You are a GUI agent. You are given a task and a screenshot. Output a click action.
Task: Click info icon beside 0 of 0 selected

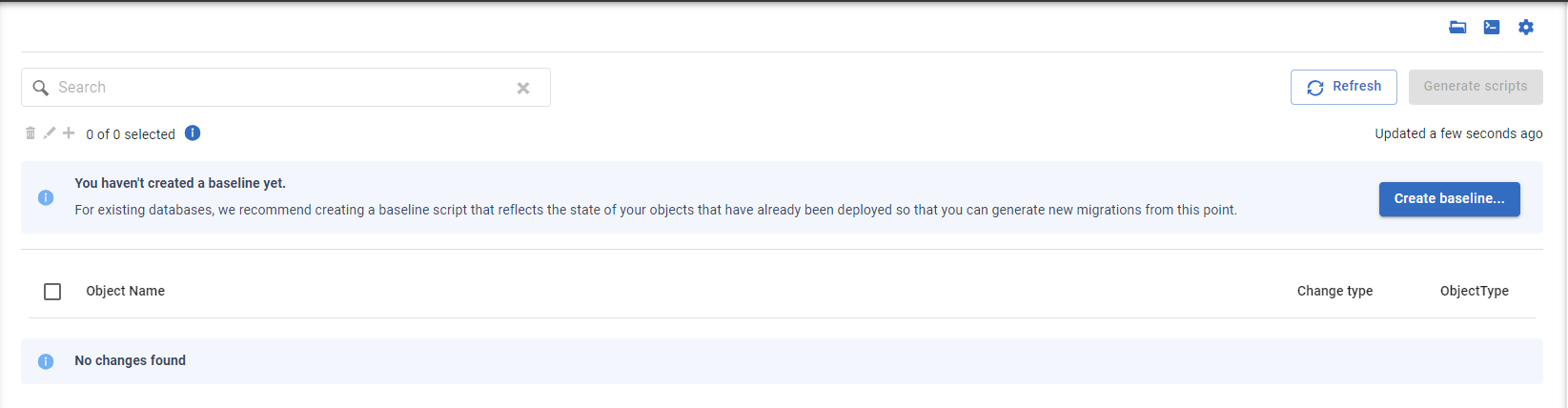[x=193, y=133]
